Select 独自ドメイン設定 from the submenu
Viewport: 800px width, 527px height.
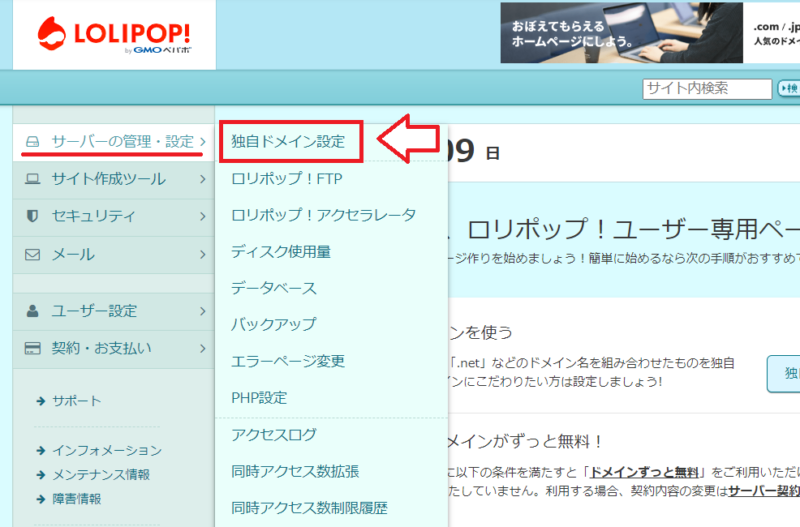click(x=288, y=142)
